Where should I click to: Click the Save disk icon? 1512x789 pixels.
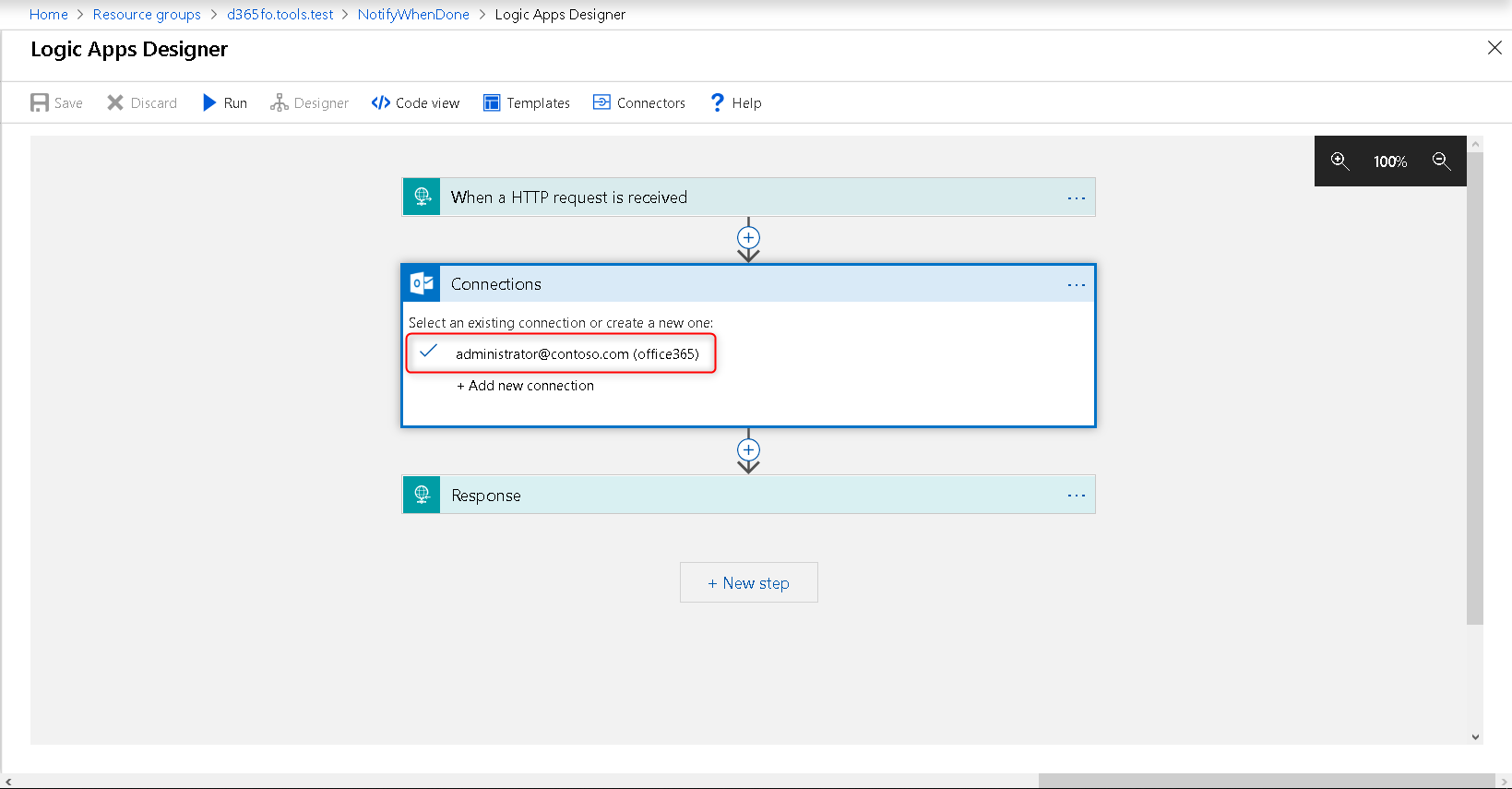coord(40,102)
